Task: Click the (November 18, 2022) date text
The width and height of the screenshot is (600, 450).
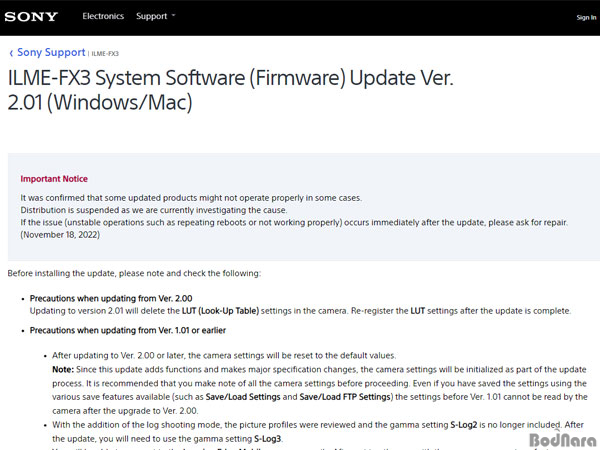Action: click(x=60, y=235)
